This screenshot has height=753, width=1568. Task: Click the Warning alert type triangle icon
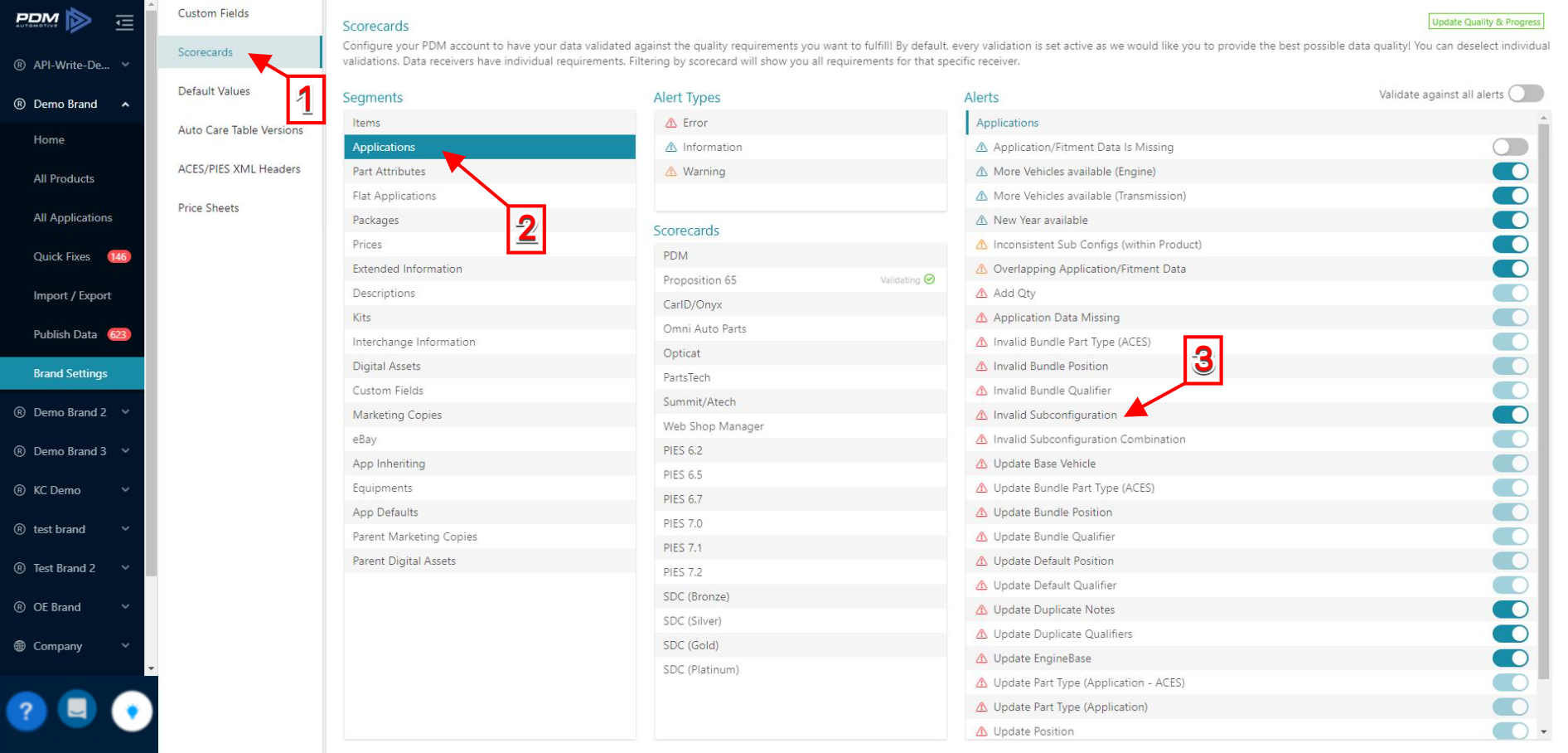tap(671, 172)
